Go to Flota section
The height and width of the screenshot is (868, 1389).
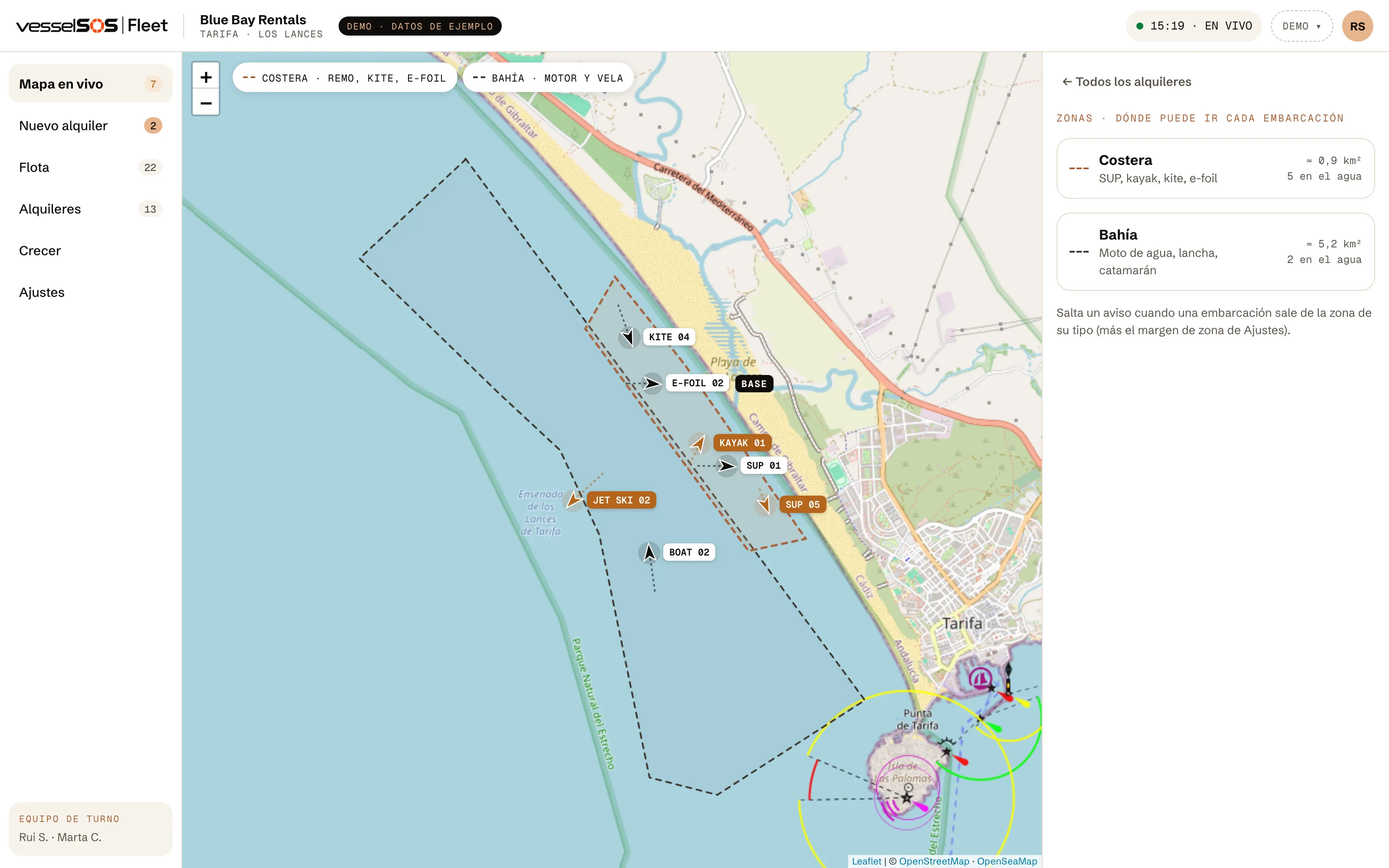tap(91, 168)
